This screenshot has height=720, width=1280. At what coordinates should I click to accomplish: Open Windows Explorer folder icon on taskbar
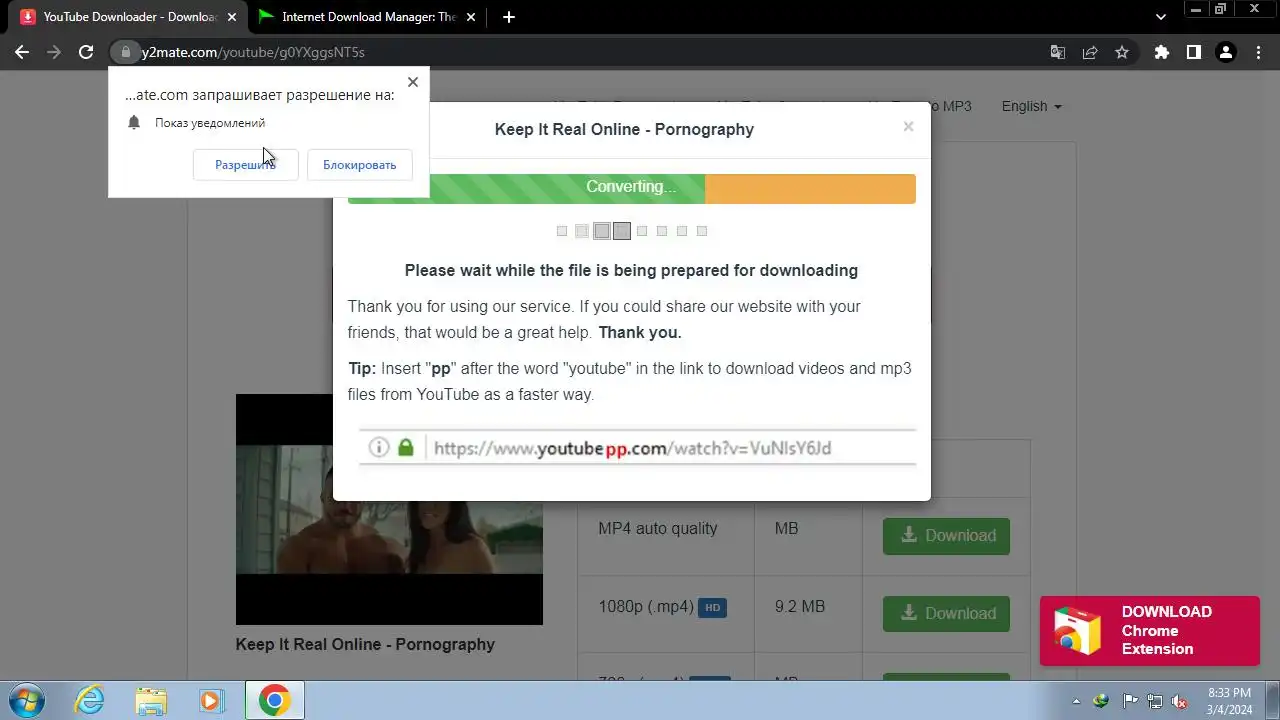(x=151, y=700)
